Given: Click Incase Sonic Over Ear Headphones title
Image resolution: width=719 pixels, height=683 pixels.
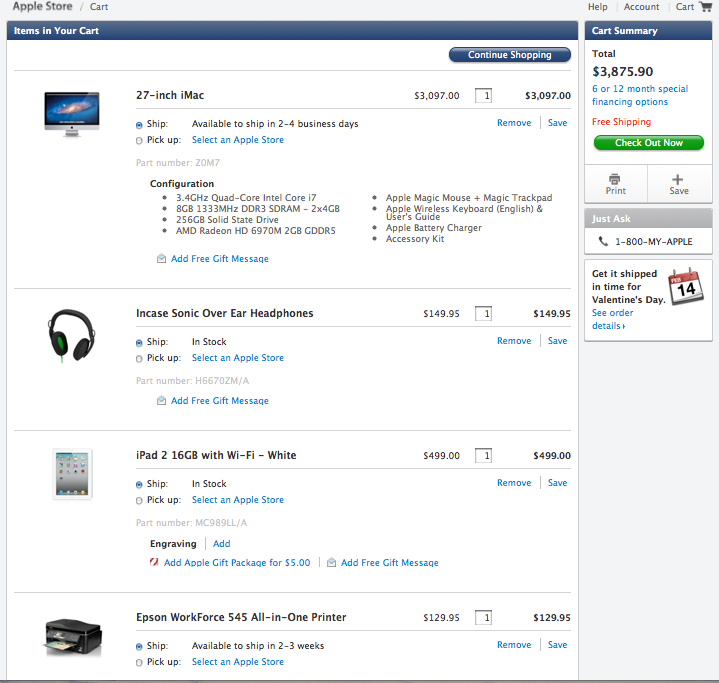Looking at the screenshot, I should pos(225,313).
